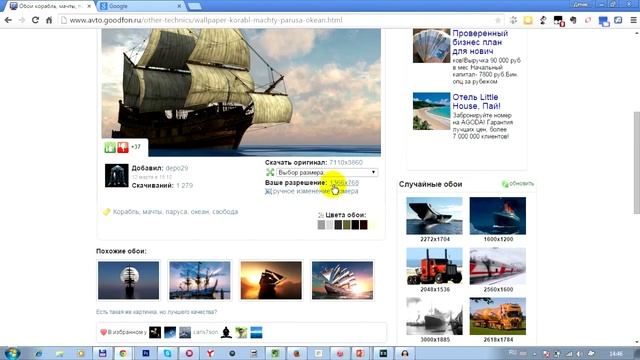The width and height of the screenshot is (640, 360).
Task: Bookmark this page with the star icon
Action: 498,20
